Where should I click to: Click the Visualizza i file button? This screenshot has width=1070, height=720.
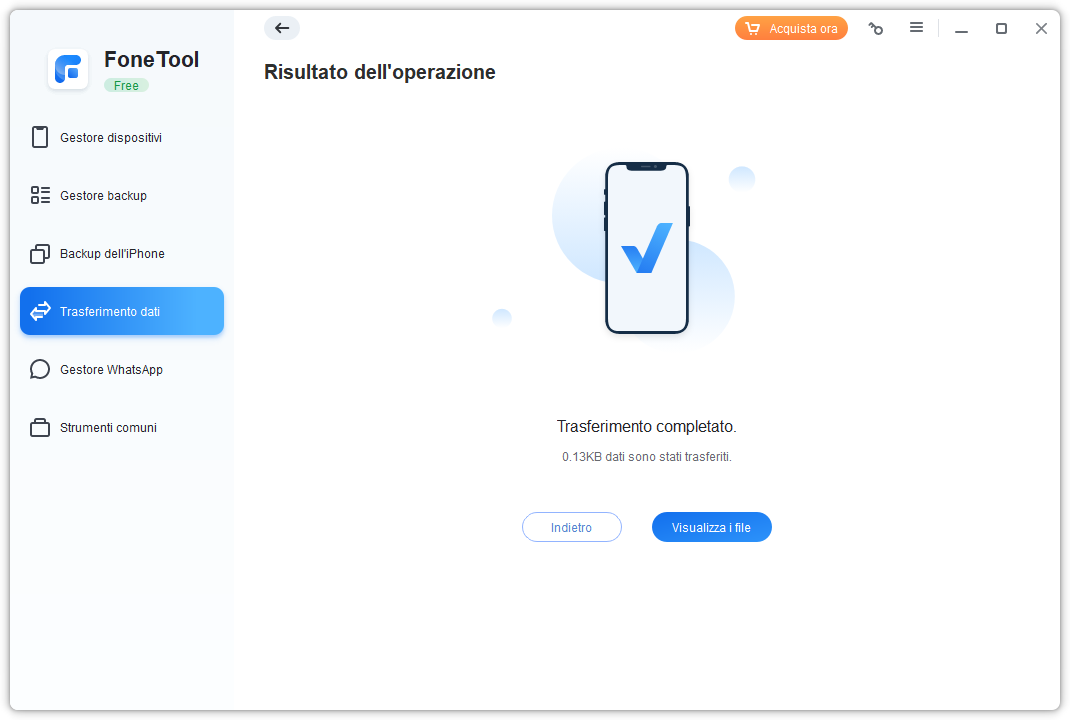coord(711,527)
